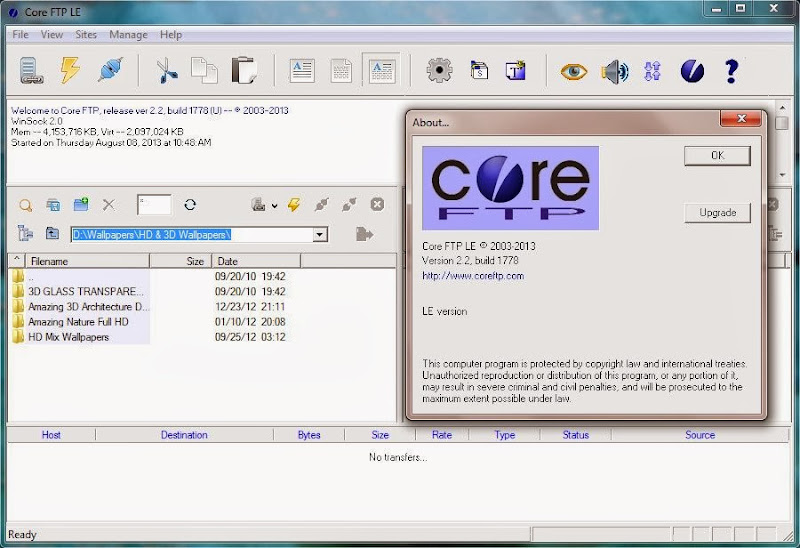Click the highlighted log view icon
The width and height of the screenshot is (800, 548).
pyautogui.click(x=382, y=70)
